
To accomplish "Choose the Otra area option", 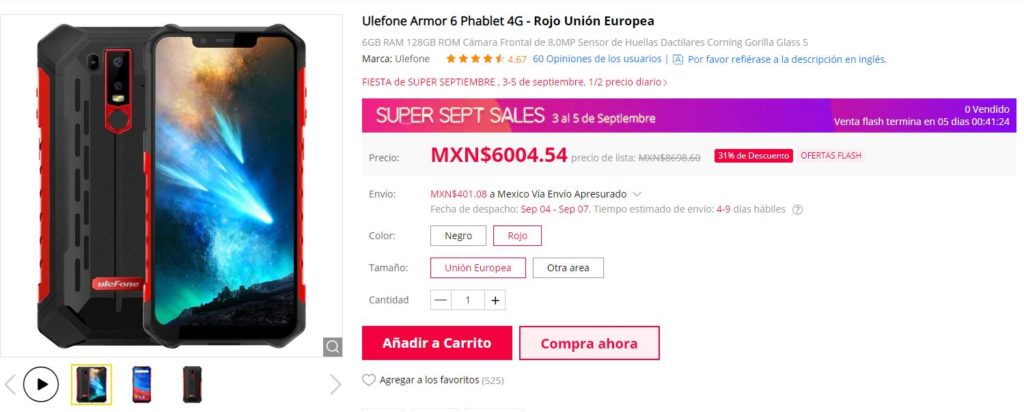I will point(568,268).
